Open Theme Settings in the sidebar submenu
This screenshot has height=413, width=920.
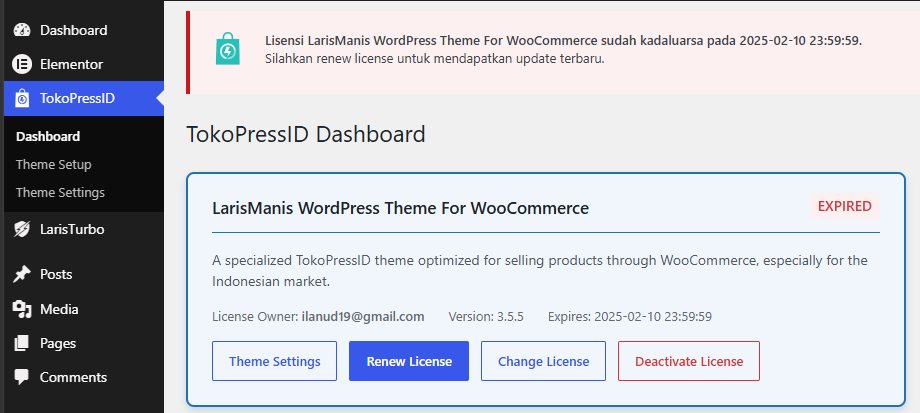(60, 192)
